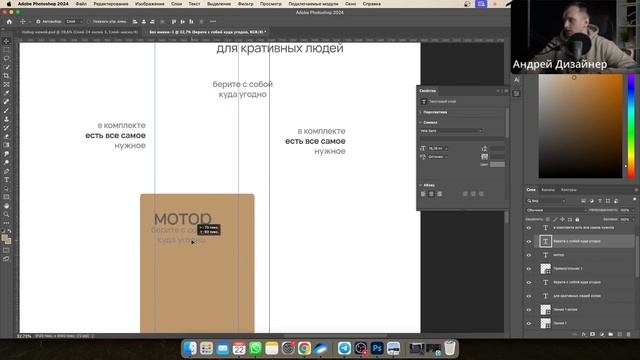The image size is (640, 360).
Task: Delete layer with trash icon
Action: 629,334
